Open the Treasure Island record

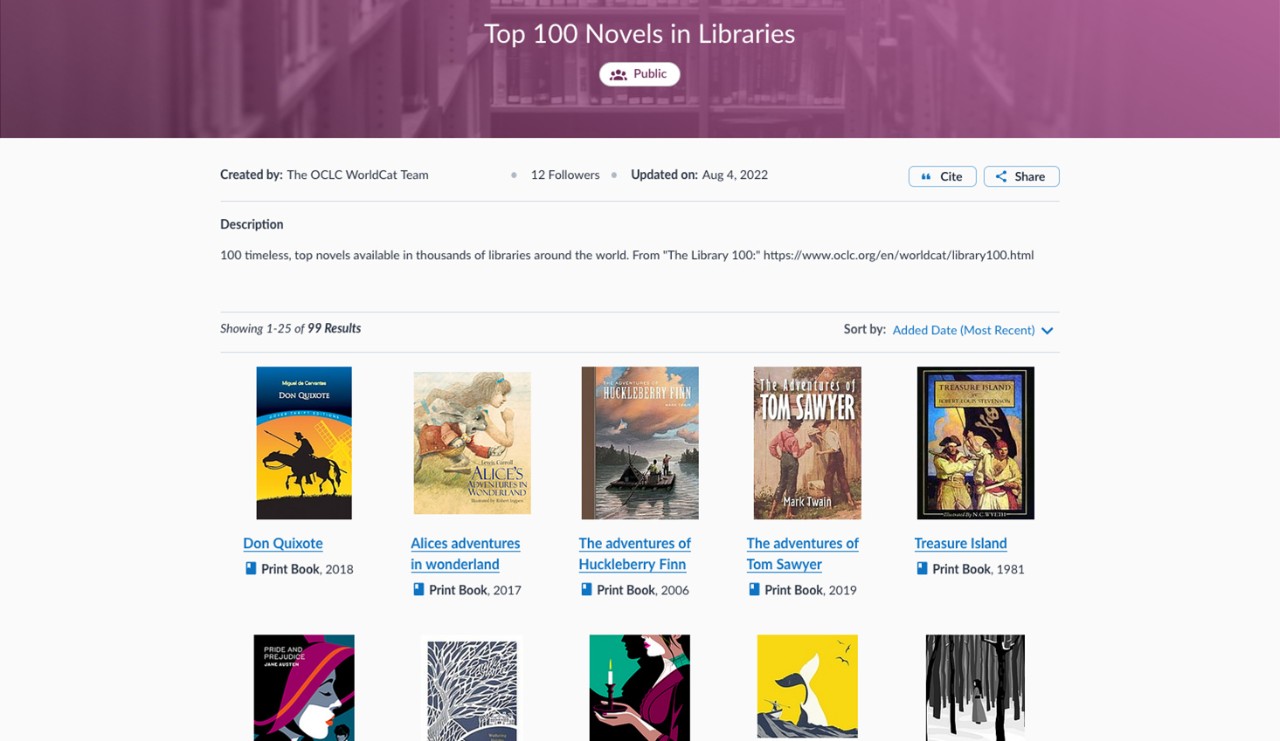[960, 543]
